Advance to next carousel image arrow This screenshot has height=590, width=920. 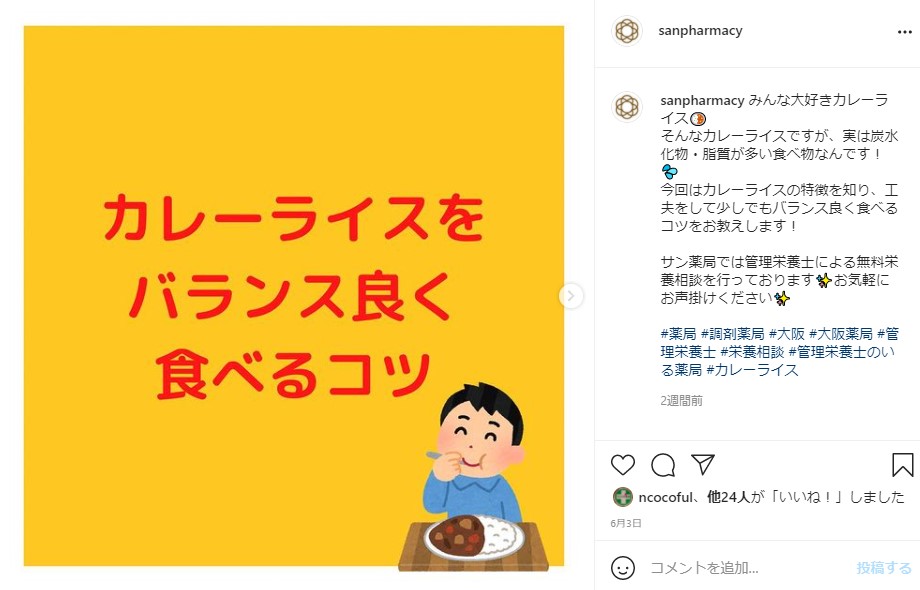tap(571, 296)
